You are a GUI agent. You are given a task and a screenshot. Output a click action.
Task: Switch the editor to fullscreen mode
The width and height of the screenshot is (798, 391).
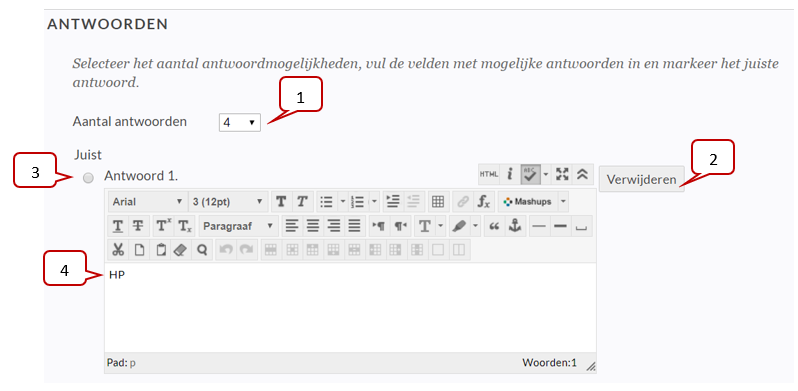[562, 174]
